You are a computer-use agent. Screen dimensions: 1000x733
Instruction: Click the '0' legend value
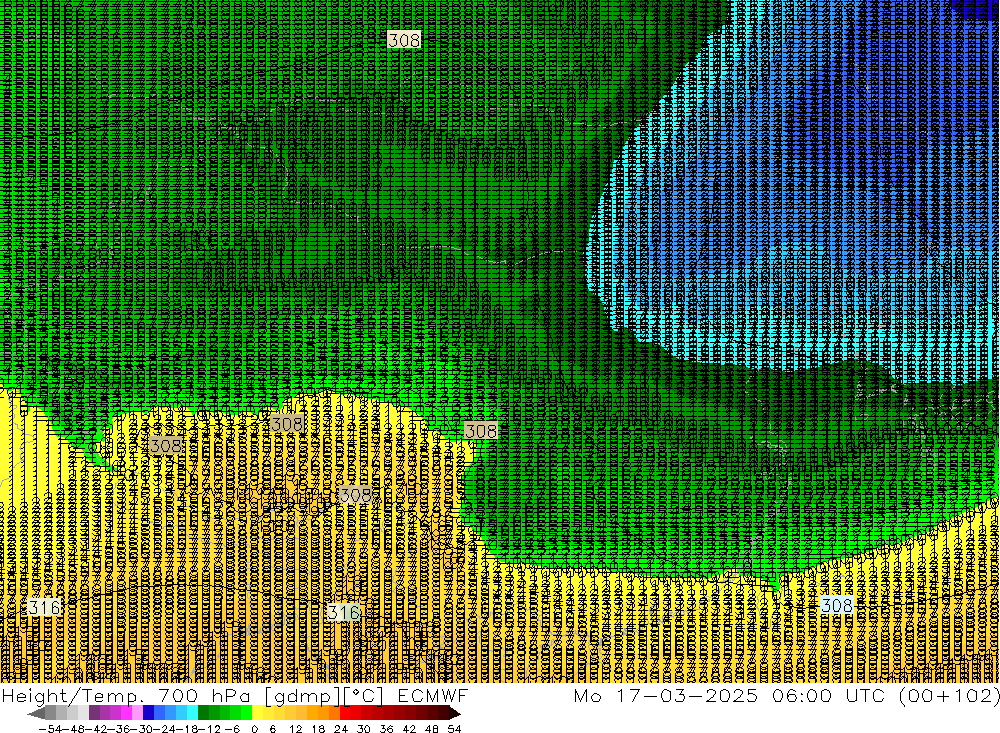point(254,729)
